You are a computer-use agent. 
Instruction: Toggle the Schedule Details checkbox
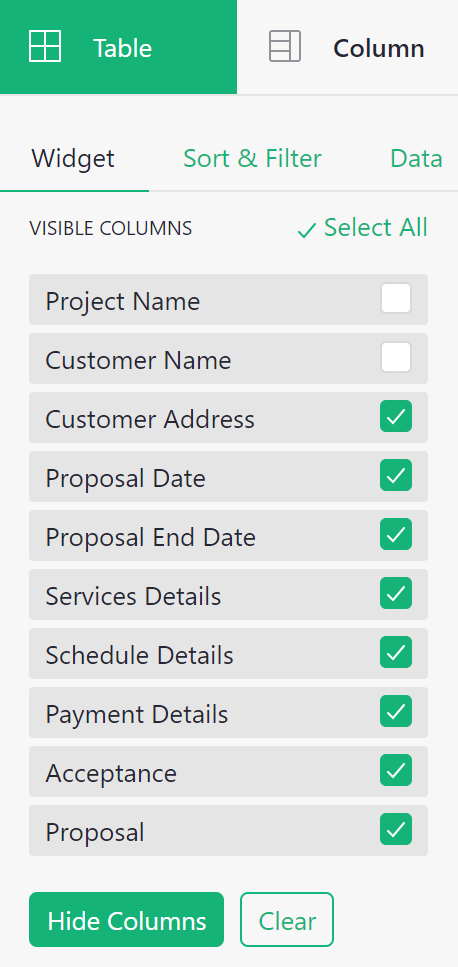(396, 652)
